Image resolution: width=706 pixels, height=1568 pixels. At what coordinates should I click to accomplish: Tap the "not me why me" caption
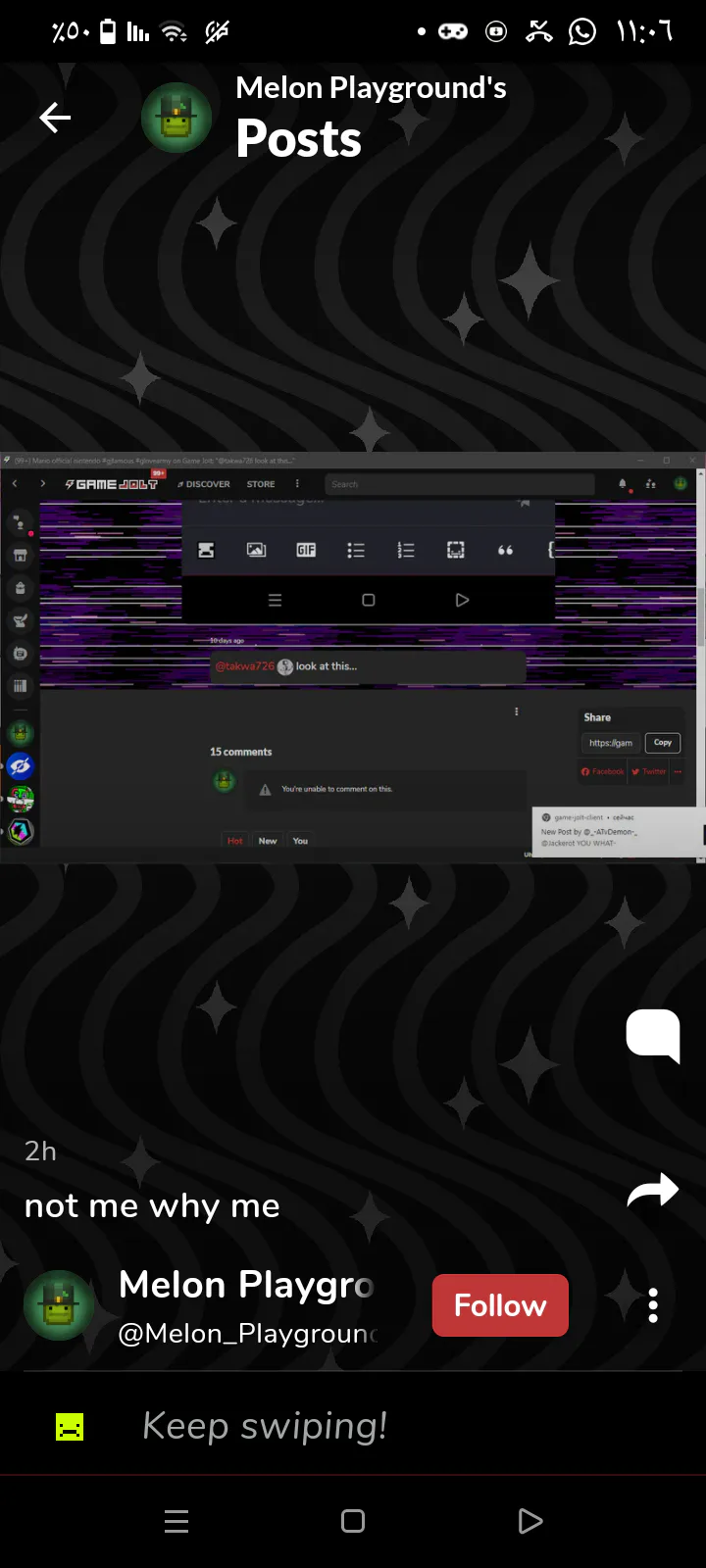click(152, 1205)
